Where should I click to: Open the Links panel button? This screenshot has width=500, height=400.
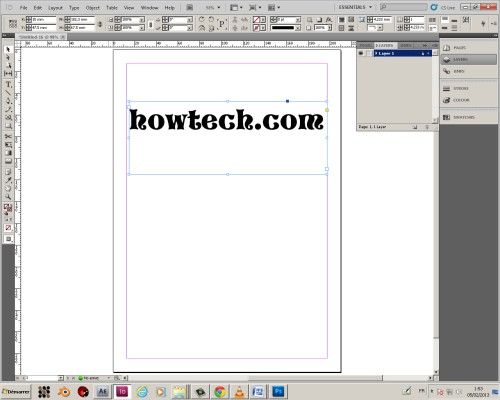(x=468, y=71)
